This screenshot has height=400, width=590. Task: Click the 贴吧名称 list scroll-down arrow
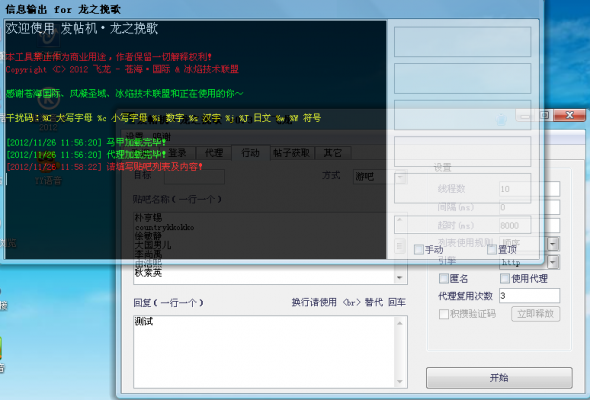pyautogui.click(x=400, y=278)
